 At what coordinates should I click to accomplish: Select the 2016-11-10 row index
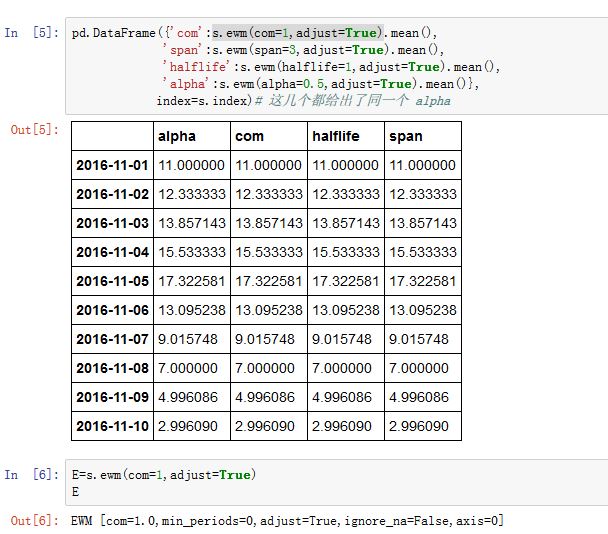click(x=112, y=425)
